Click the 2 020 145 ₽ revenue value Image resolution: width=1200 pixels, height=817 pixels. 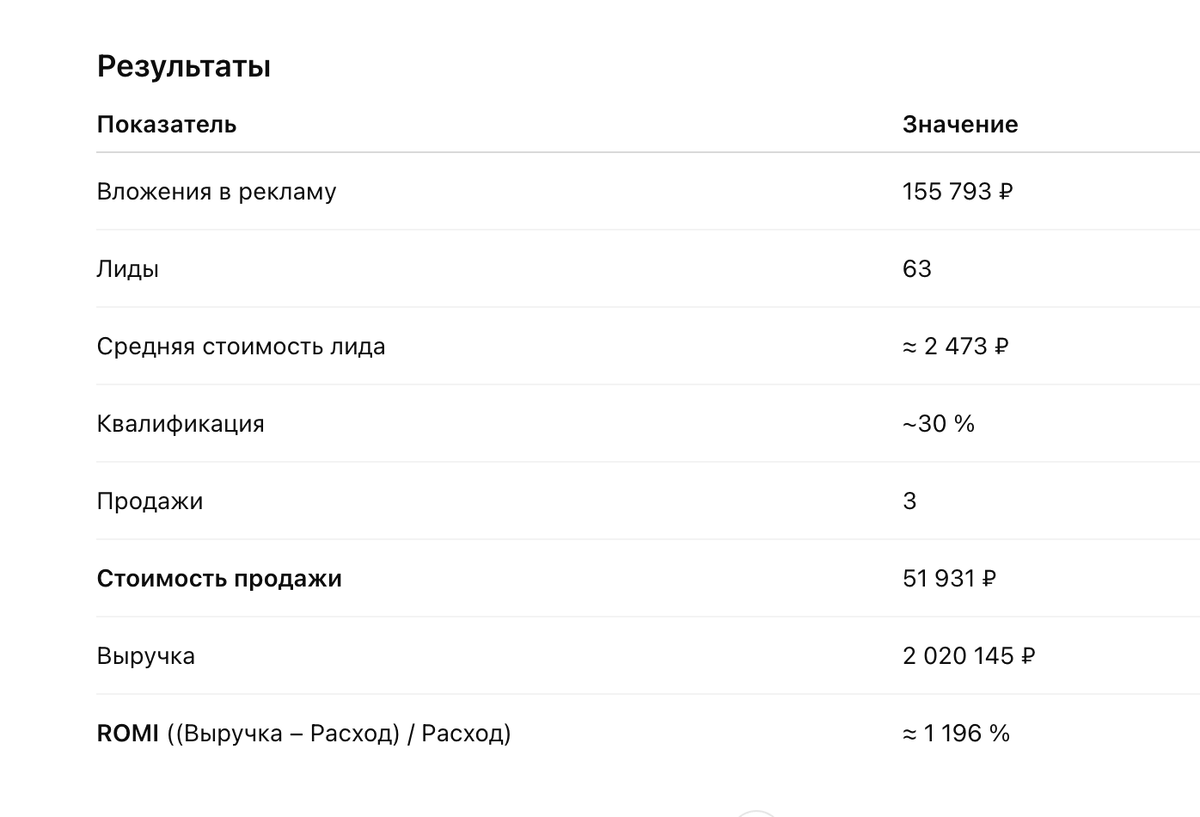[969, 657]
